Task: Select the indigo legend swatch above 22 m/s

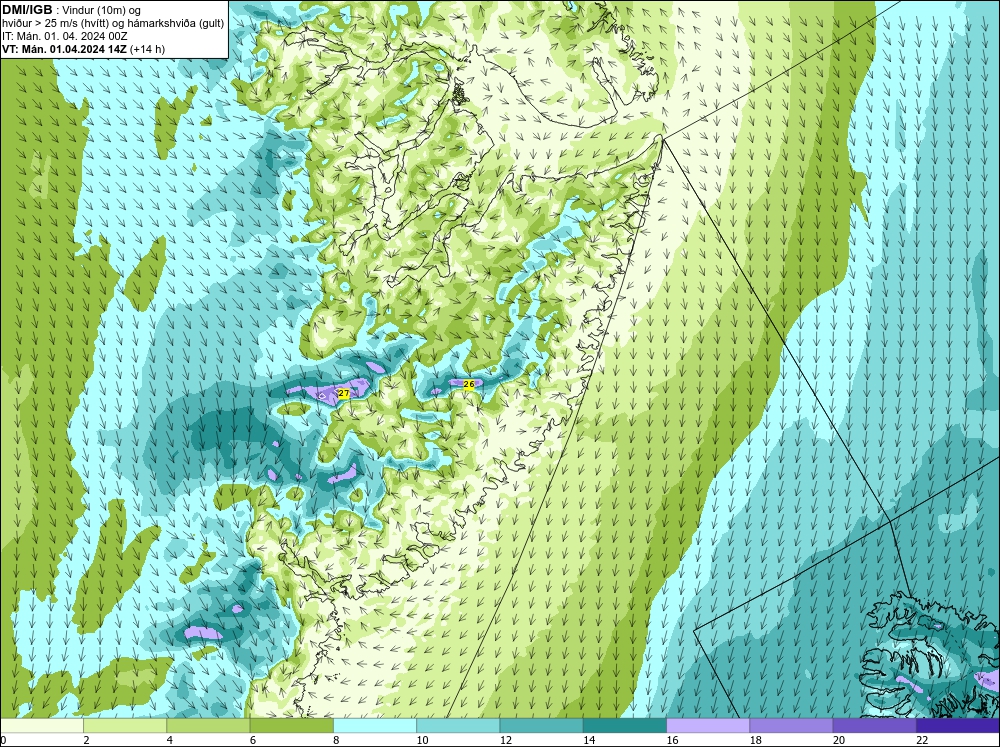Action: point(958,725)
